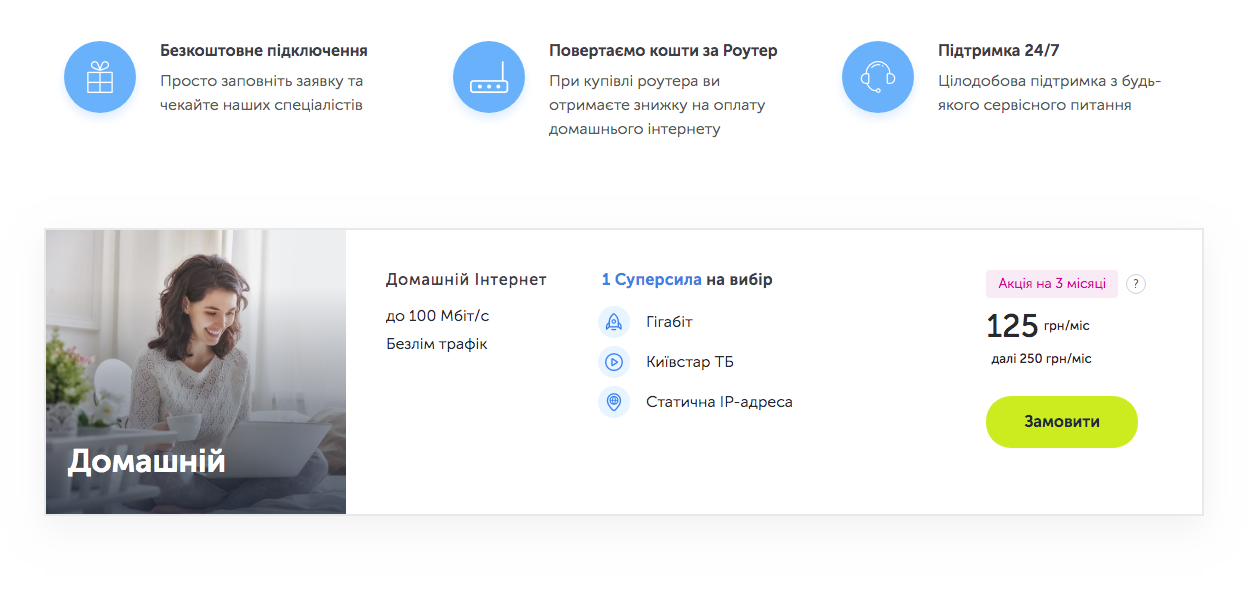This screenshot has height=591, width=1259.
Task: Click the Статична IP-адреса option label
Action: click(719, 402)
